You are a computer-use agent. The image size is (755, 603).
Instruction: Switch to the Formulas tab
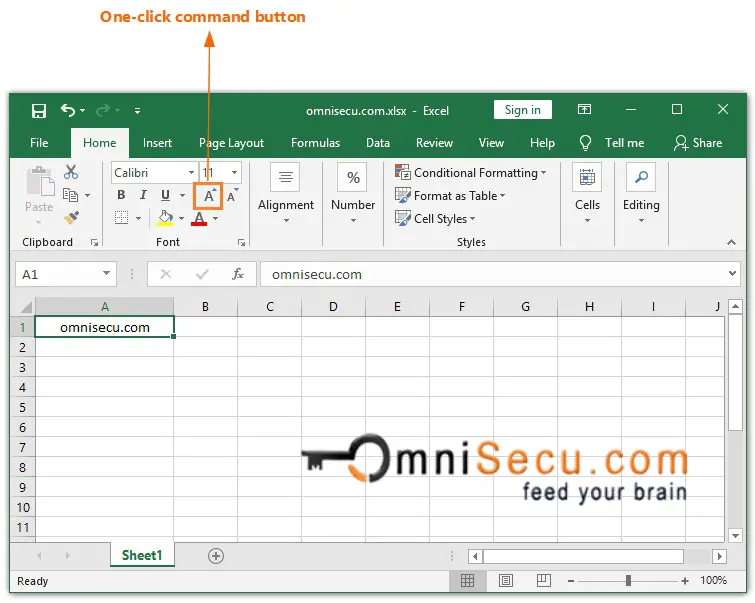(x=315, y=143)
